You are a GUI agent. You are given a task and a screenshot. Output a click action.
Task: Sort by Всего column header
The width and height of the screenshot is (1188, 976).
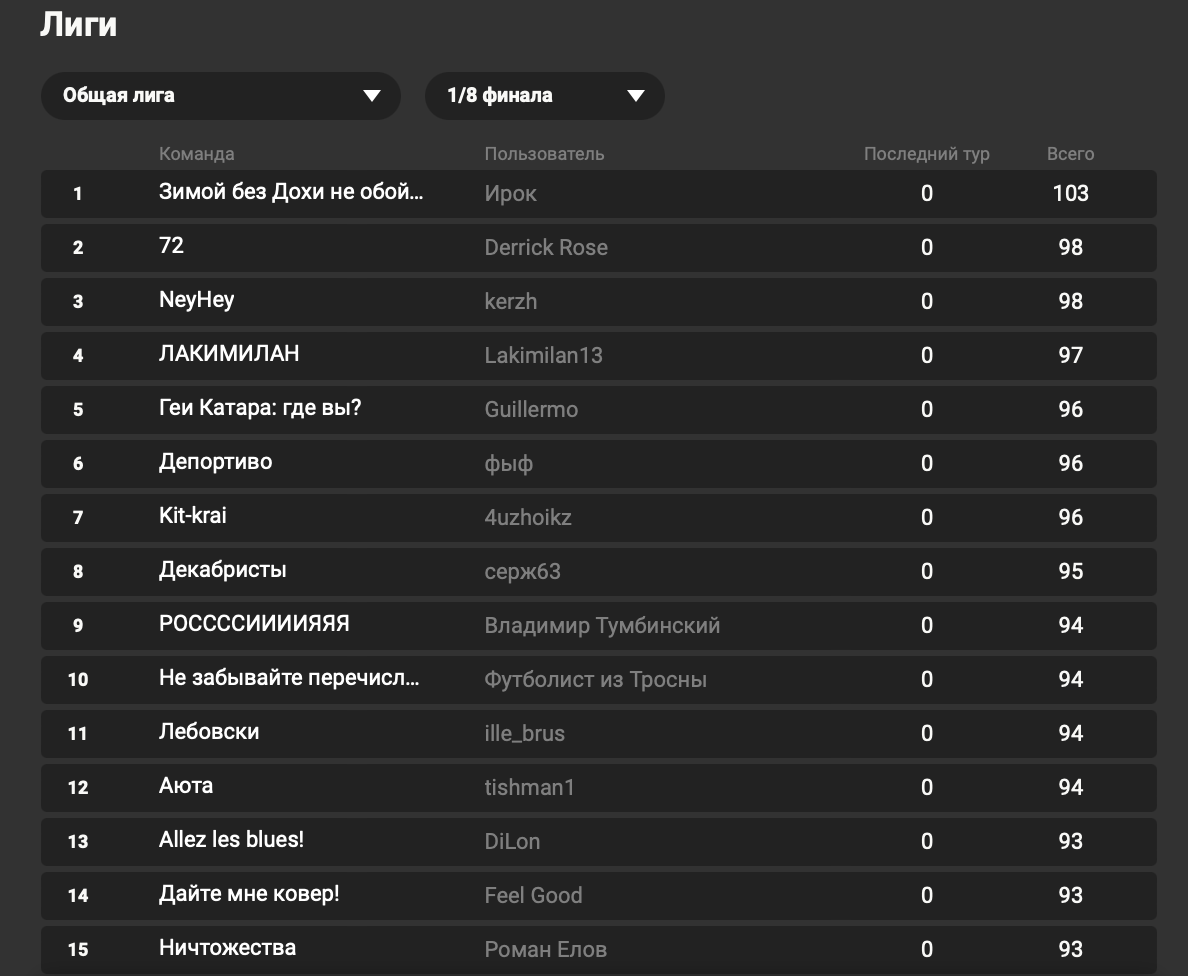coord(1071,154)
